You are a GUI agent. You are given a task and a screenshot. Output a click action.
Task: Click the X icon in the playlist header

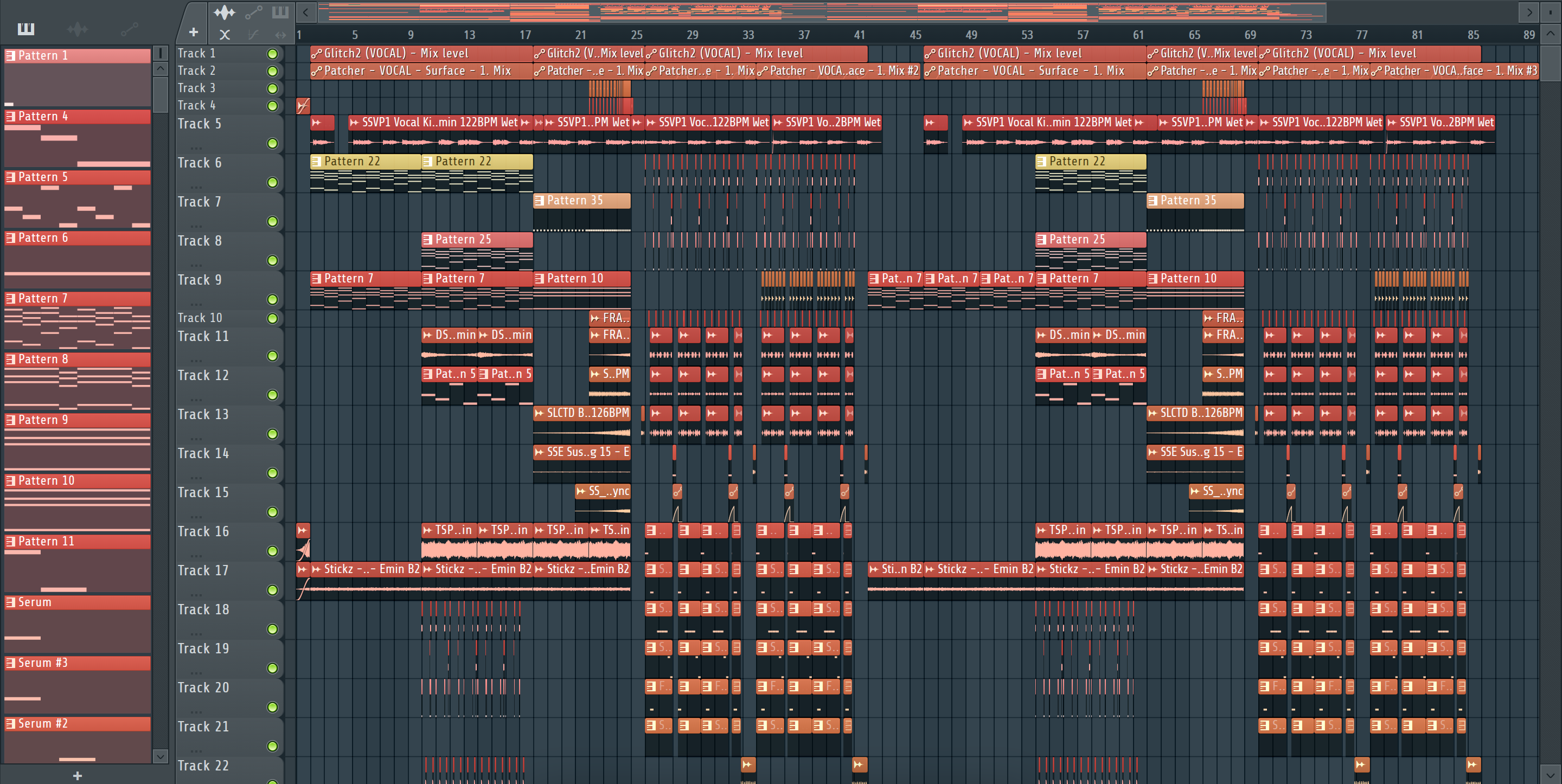pyautogui.click(x=225, y=35)
